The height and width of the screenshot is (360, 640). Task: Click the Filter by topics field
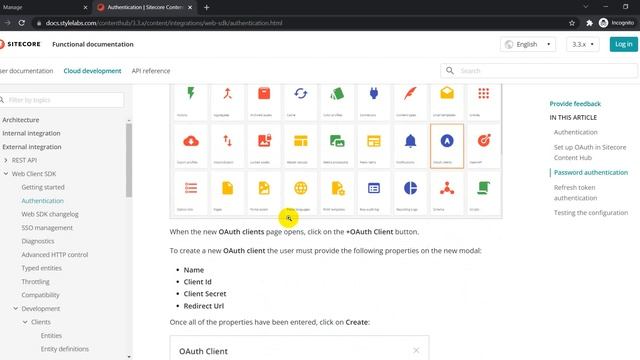(62, 100)
